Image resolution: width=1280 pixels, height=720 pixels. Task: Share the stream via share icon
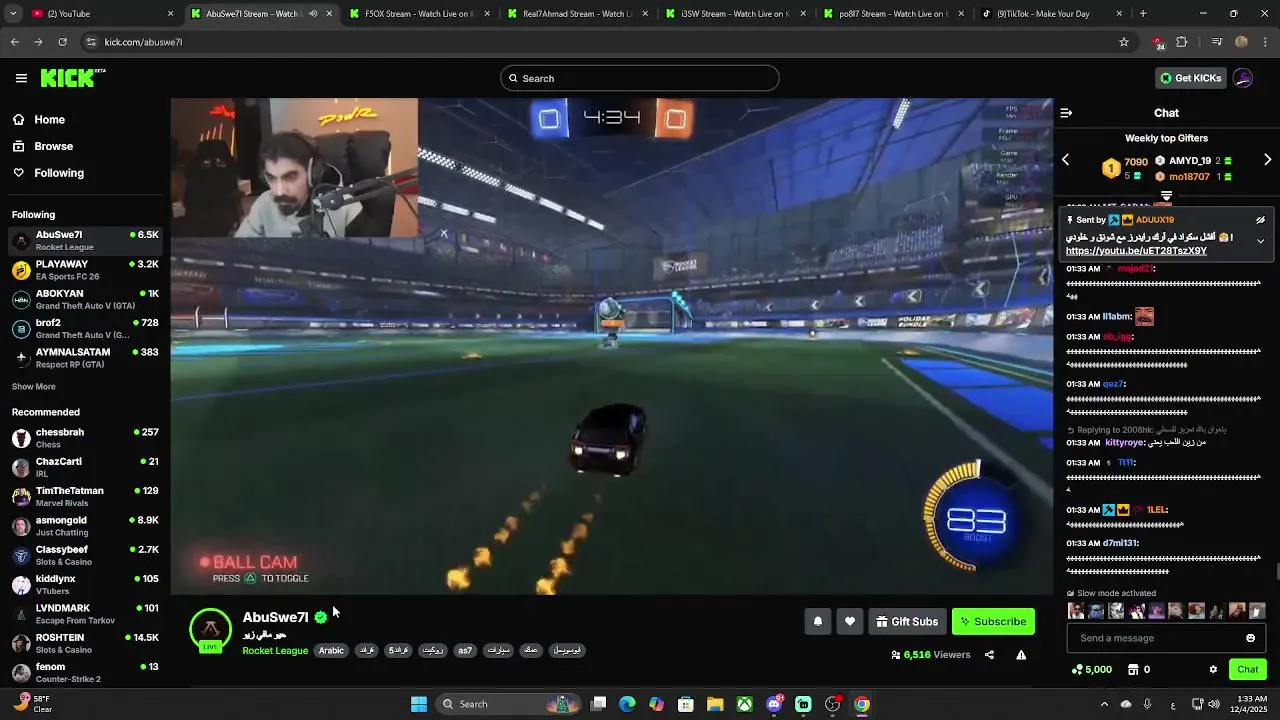[989, 655]
